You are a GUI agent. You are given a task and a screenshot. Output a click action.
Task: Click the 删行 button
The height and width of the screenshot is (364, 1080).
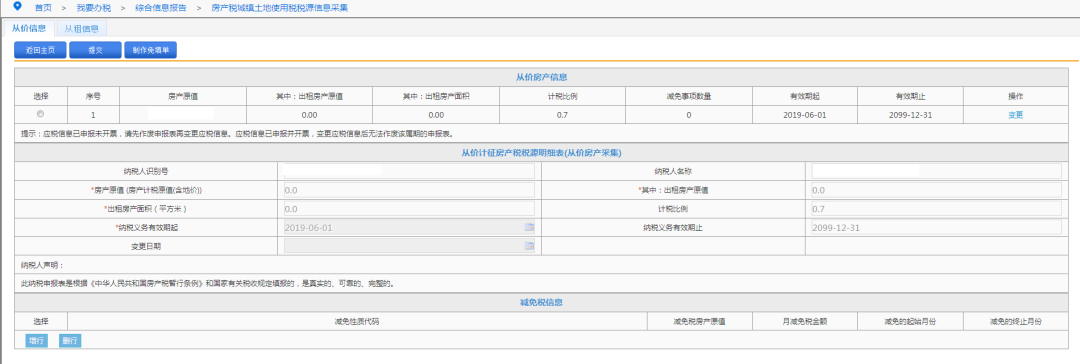pyautogui.click(x=70, y=341)
